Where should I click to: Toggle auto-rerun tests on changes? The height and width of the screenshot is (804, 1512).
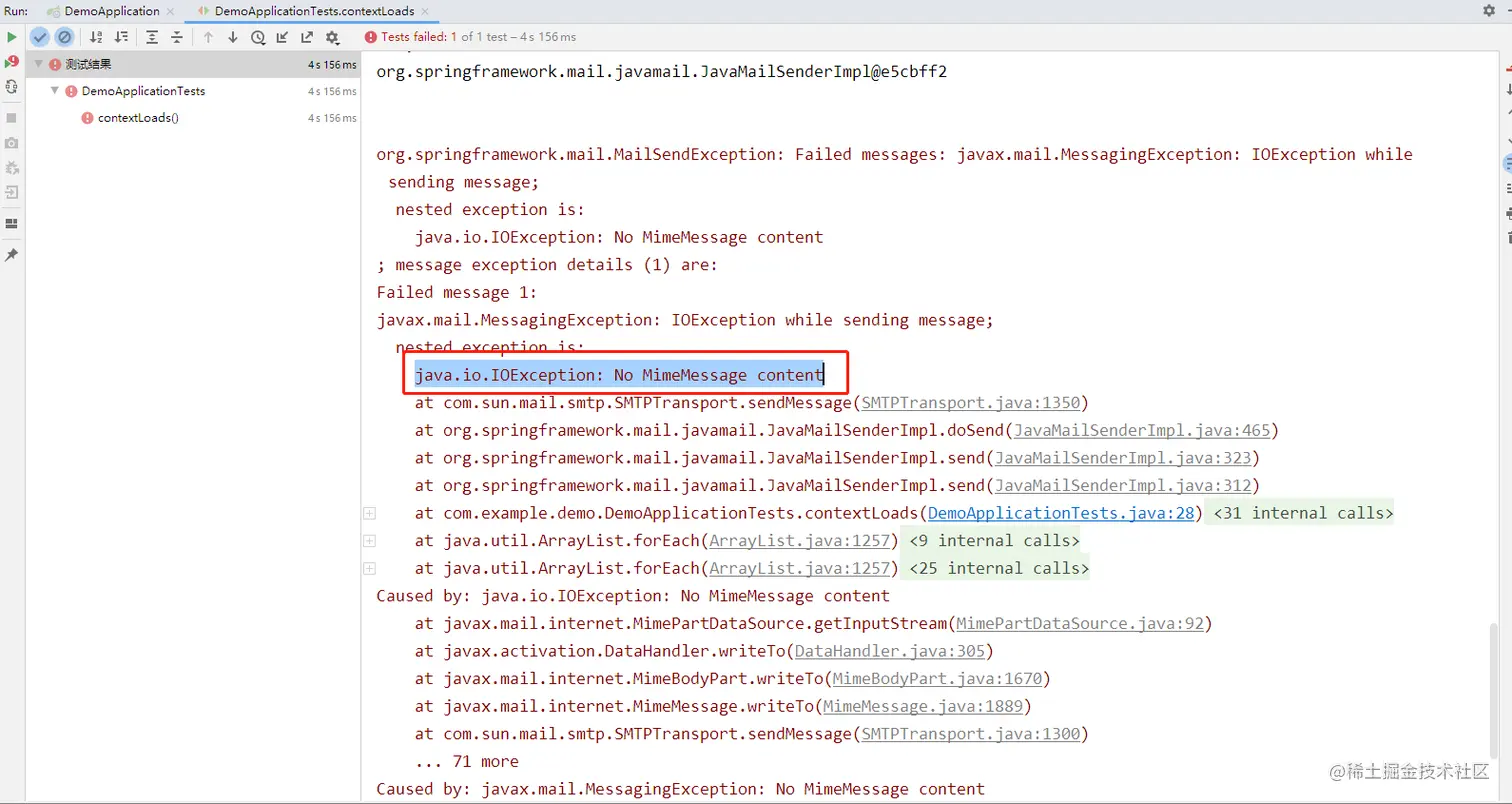pyautogui.click(x=10, y=88)
